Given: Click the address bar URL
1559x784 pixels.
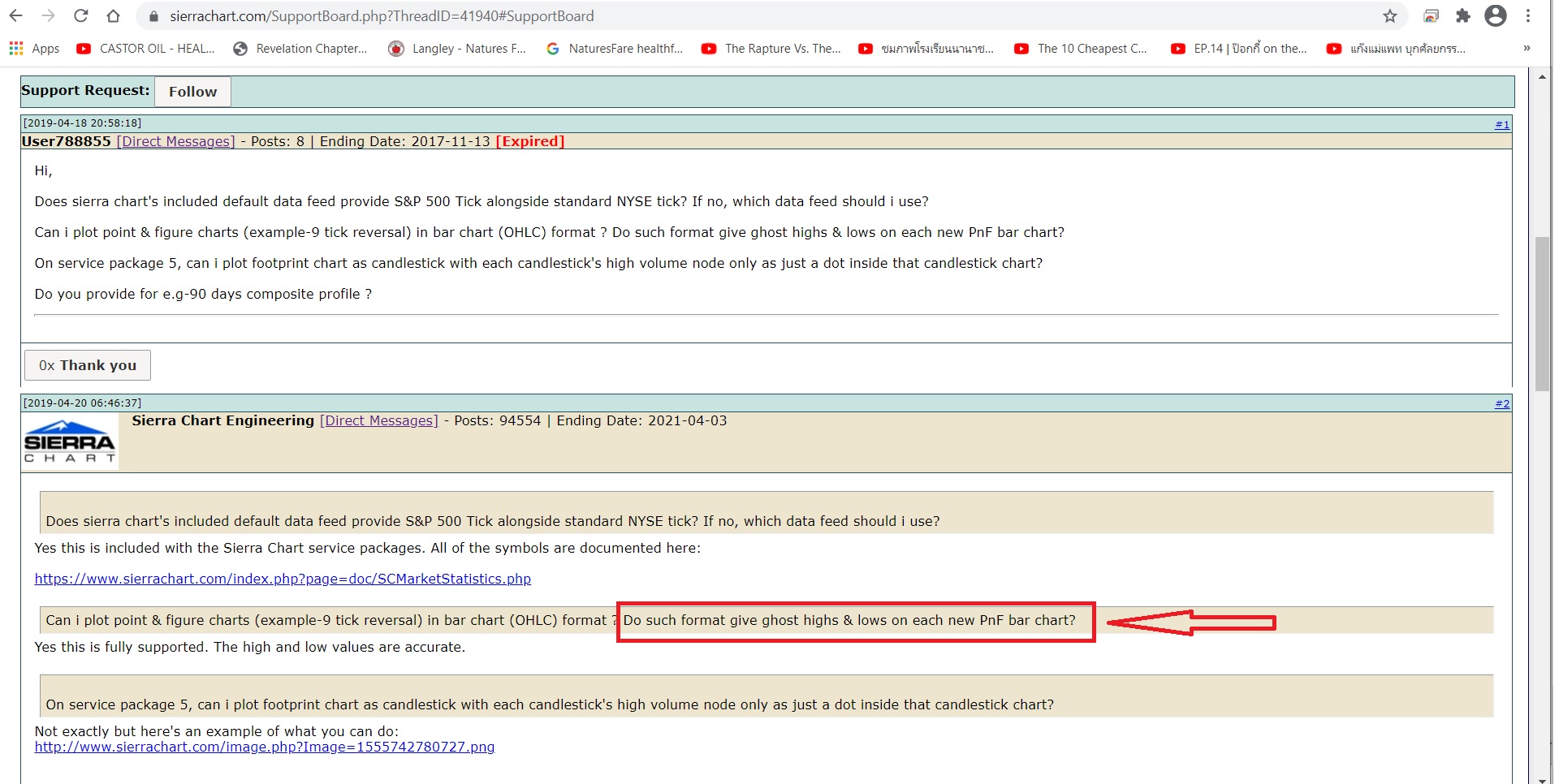Looking at the screenshot, I should (382, 16).
